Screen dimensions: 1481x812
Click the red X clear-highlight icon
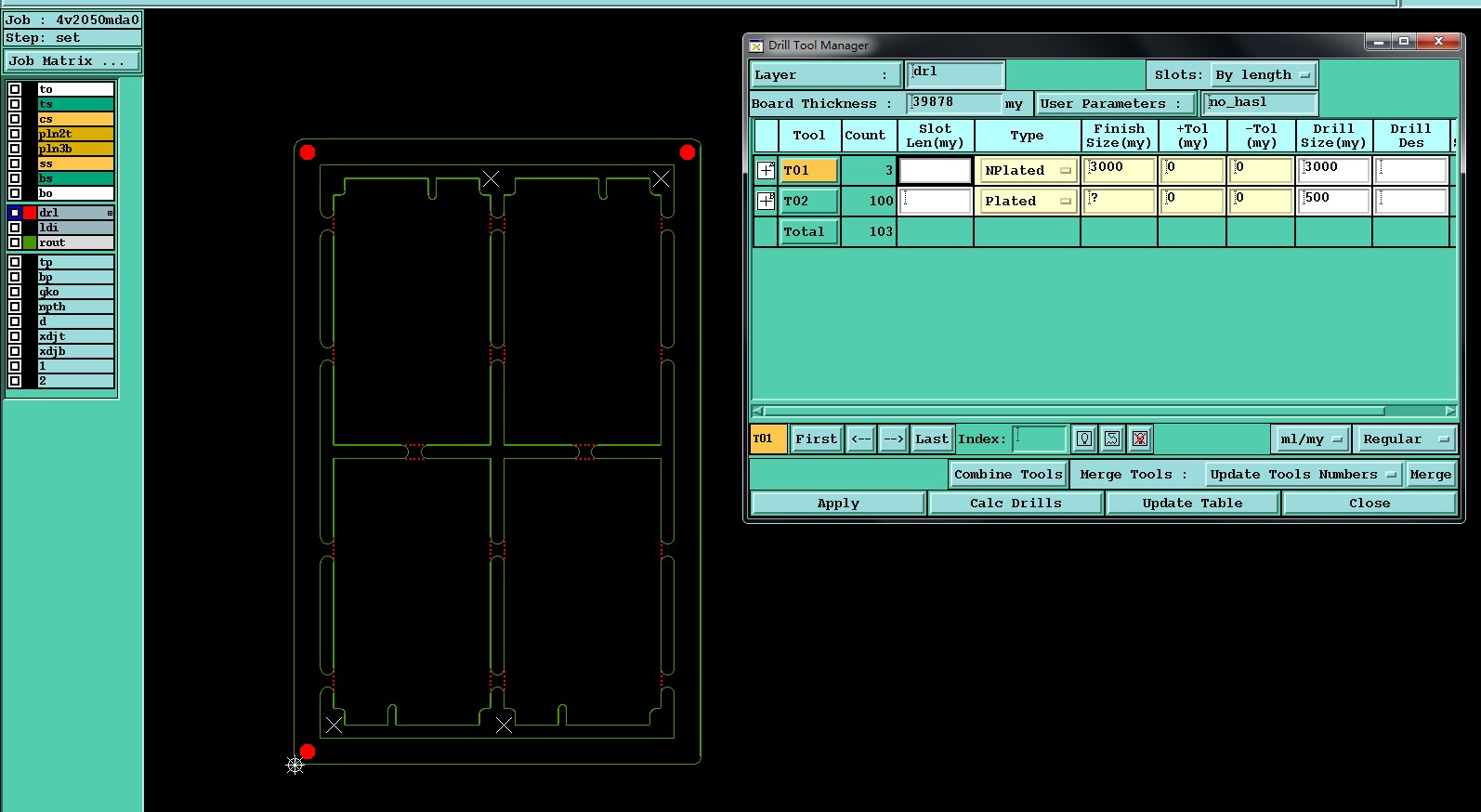(1140, 439)
